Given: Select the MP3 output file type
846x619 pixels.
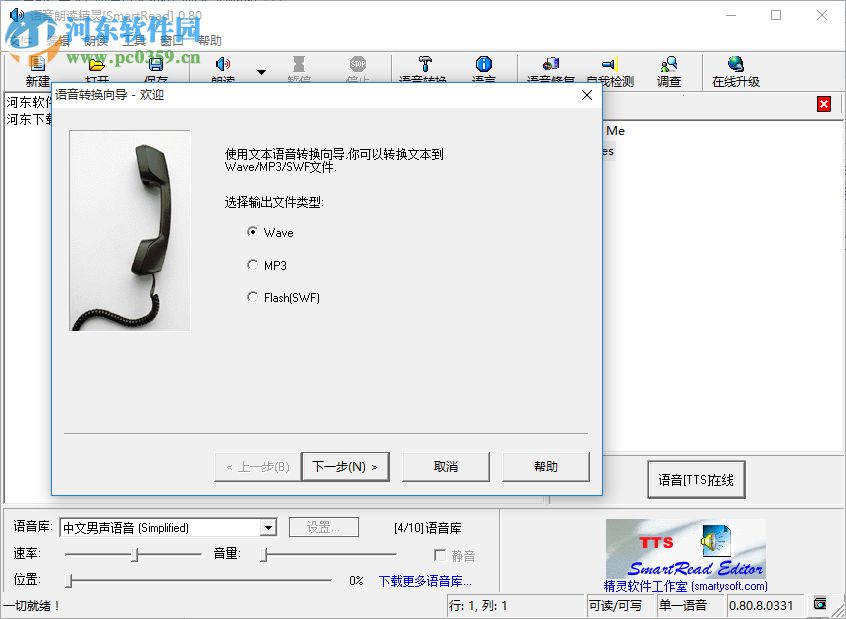Looking at the screenshot, I should coord(255,265).
